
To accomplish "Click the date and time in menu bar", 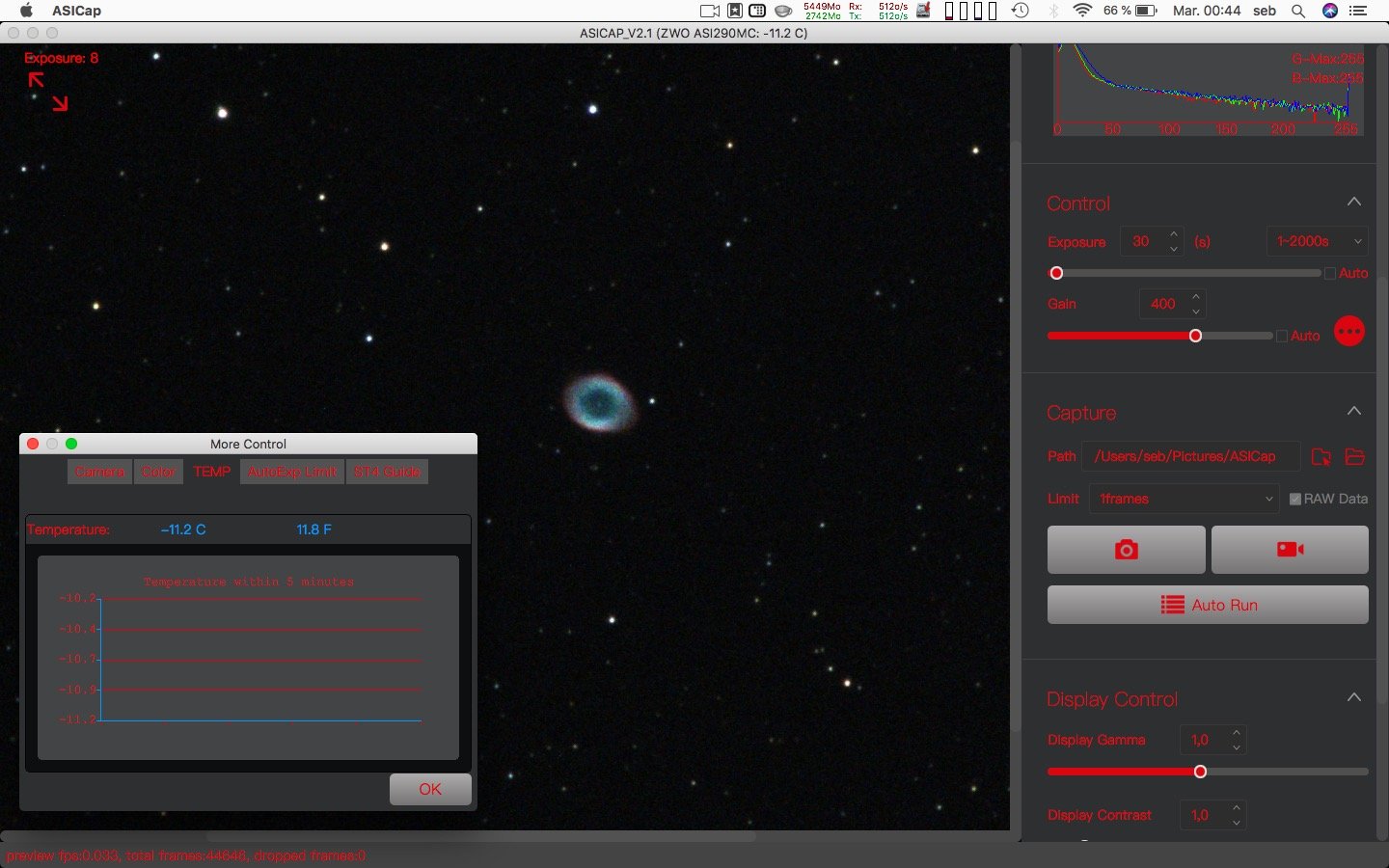I will click(x=1207, y=11).
